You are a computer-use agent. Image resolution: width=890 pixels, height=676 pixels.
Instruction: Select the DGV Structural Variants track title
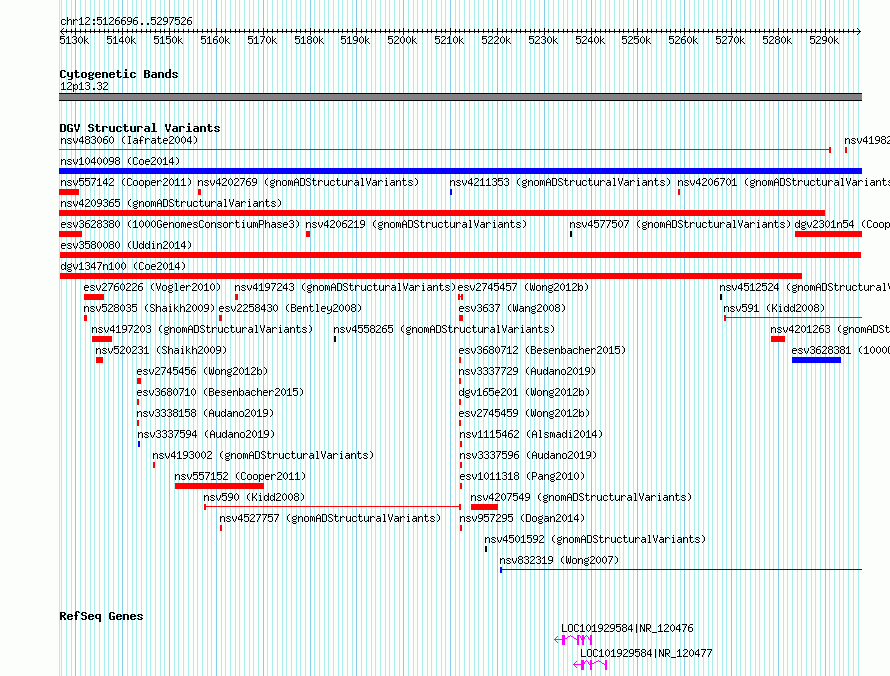point(140,128)
